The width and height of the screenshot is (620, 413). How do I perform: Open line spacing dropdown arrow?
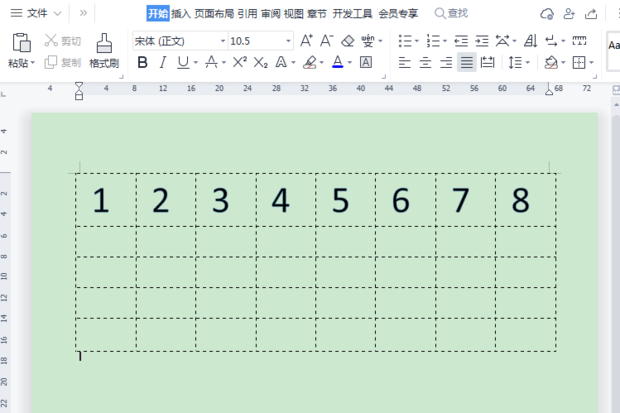[527, 63]
